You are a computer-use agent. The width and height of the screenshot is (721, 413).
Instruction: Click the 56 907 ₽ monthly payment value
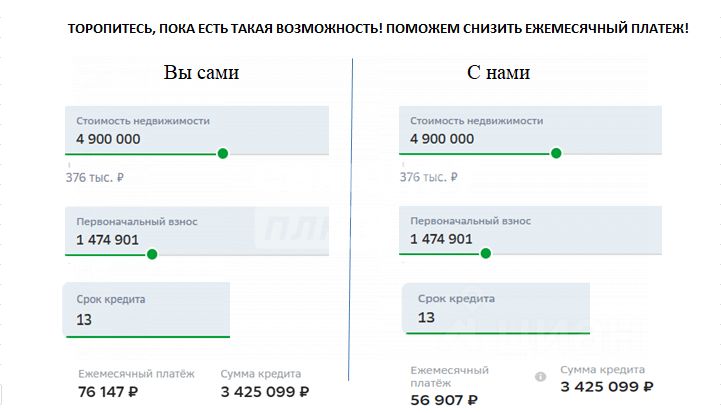[444, 400]
